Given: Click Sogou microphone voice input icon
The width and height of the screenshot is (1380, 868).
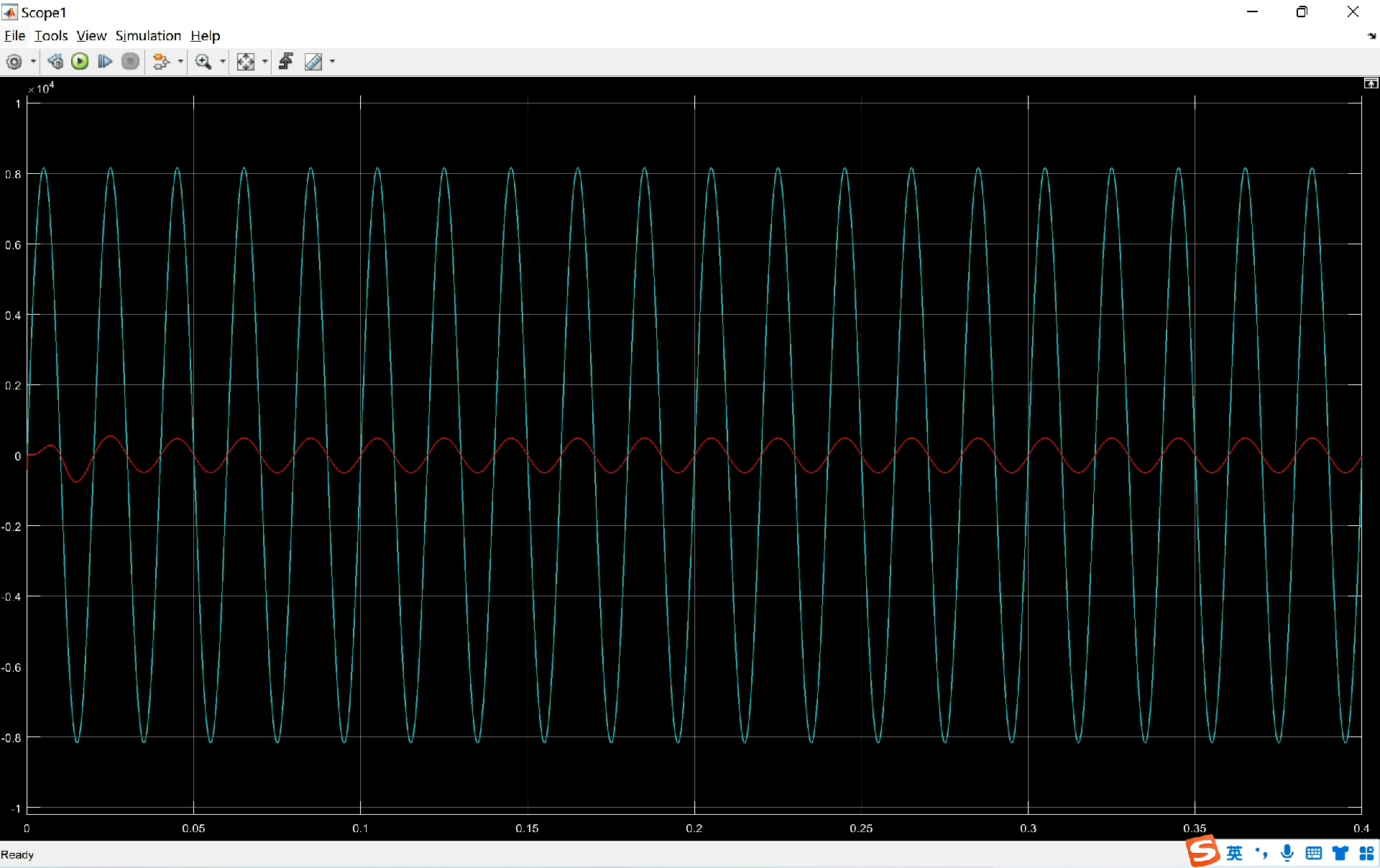Looking at the screenshot, I should (1287, 853).
